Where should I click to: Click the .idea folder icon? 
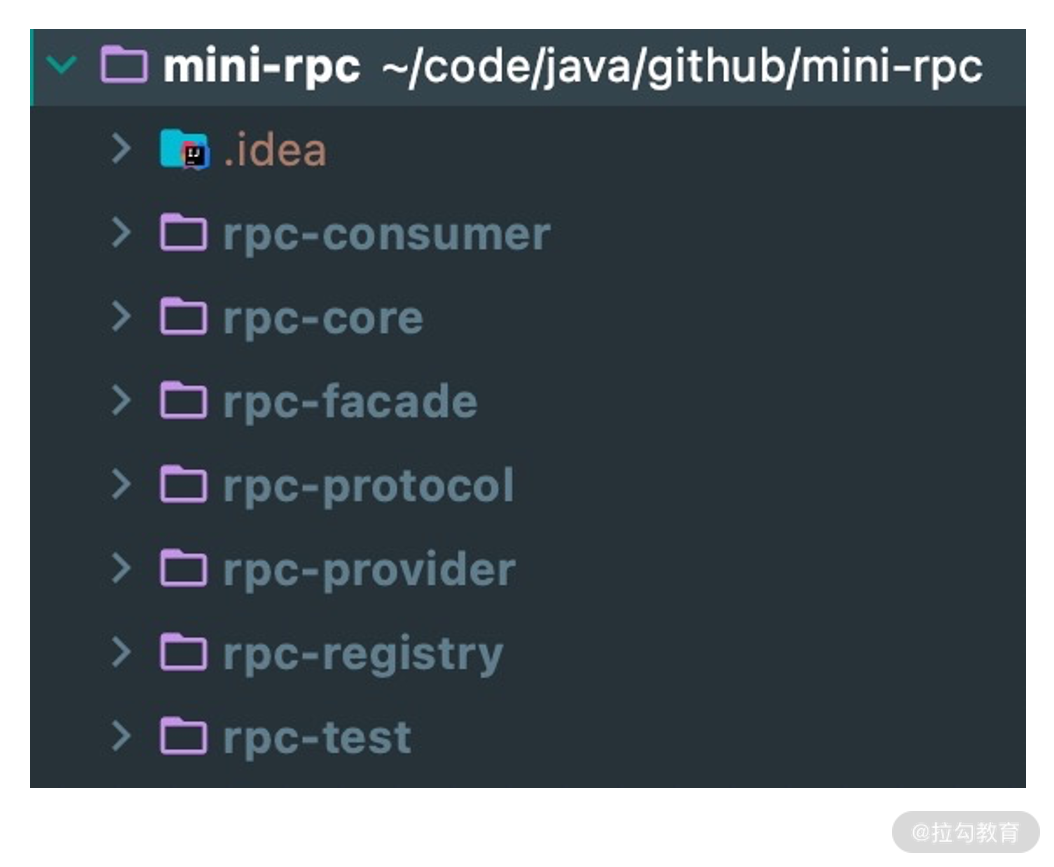pyautogui.click(x=183, y=151)
